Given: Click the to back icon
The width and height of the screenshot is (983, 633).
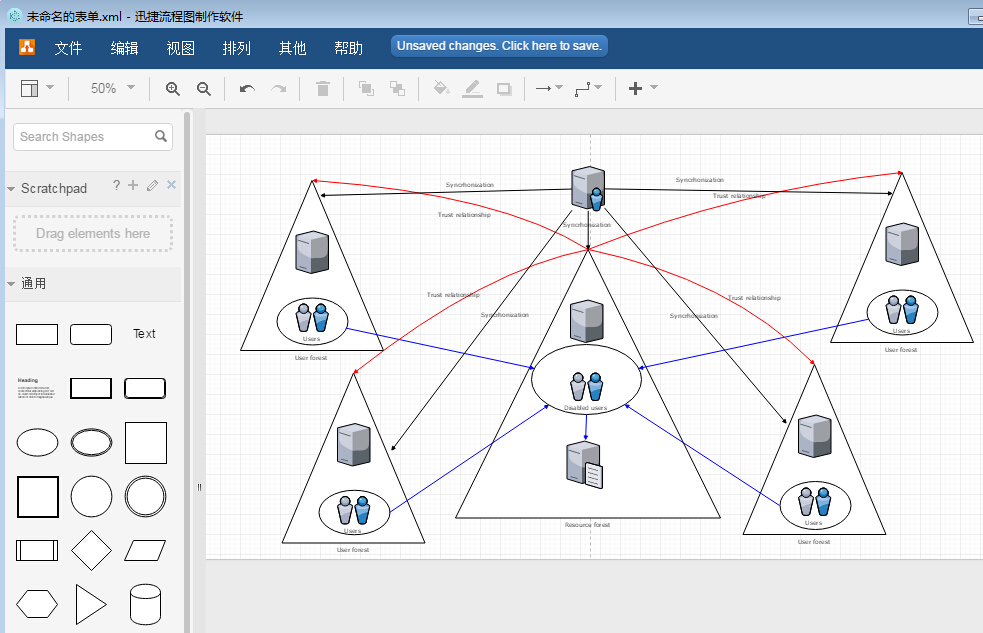Looking at the screenshot, I should click(397, 89).
